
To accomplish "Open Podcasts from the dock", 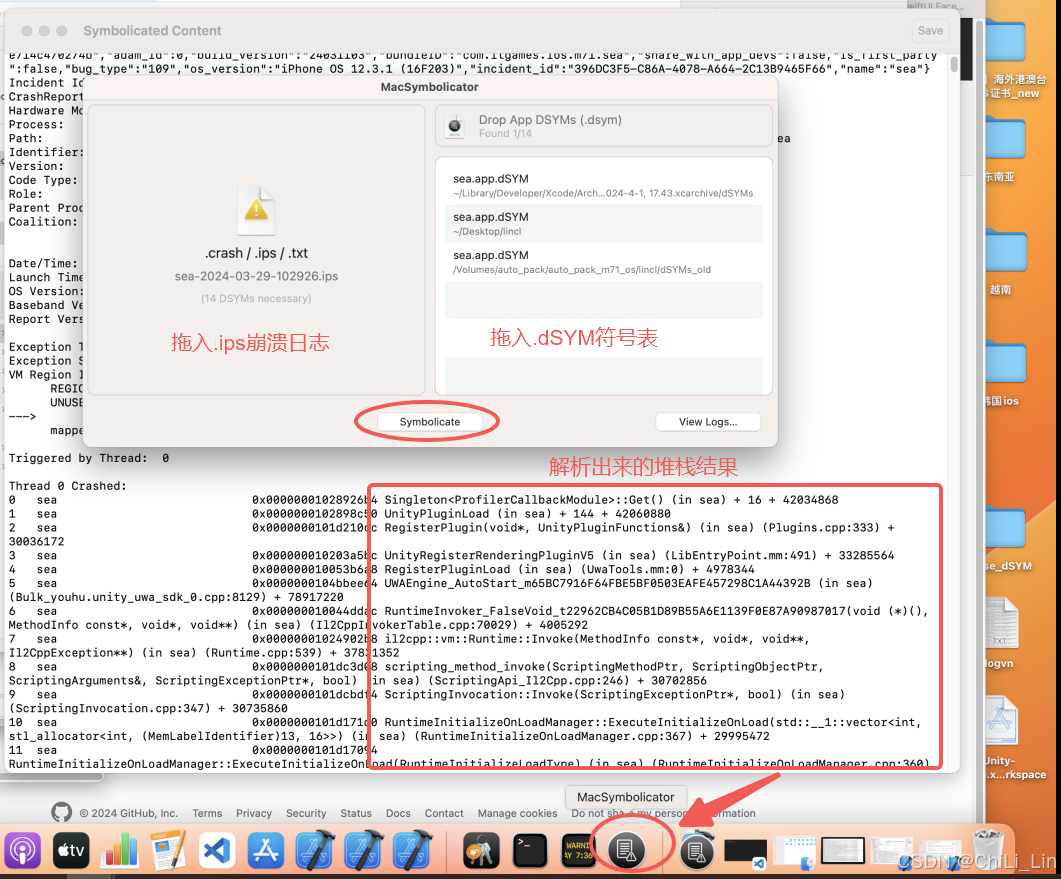I will point(22,850).
